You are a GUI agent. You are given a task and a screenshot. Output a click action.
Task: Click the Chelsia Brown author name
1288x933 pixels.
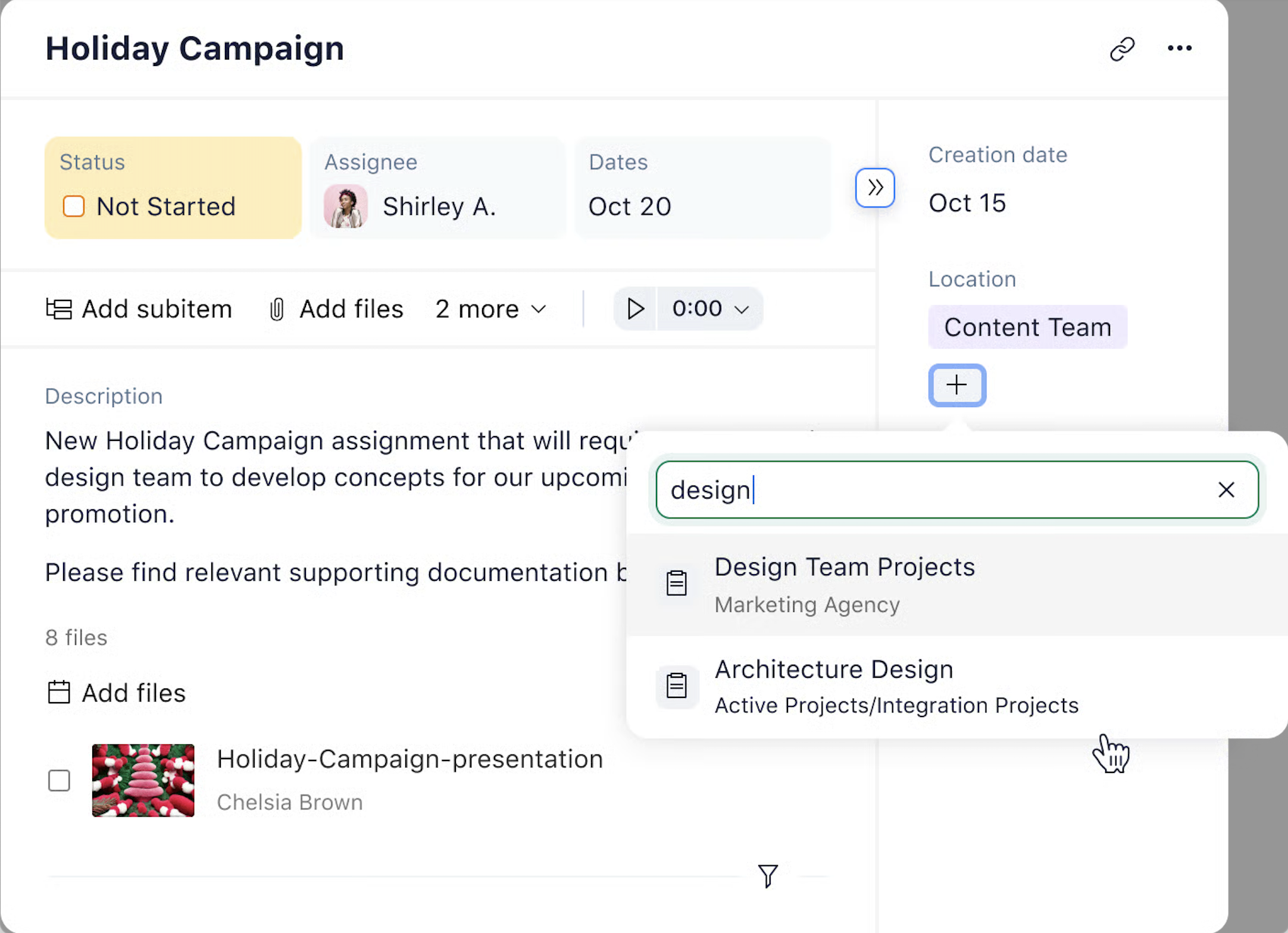point(290,803)
